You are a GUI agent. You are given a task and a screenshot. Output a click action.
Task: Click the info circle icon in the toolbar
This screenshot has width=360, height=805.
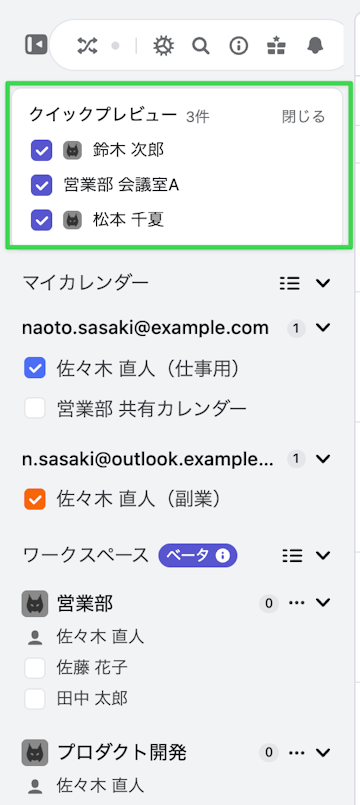click(x=239, y=46)
